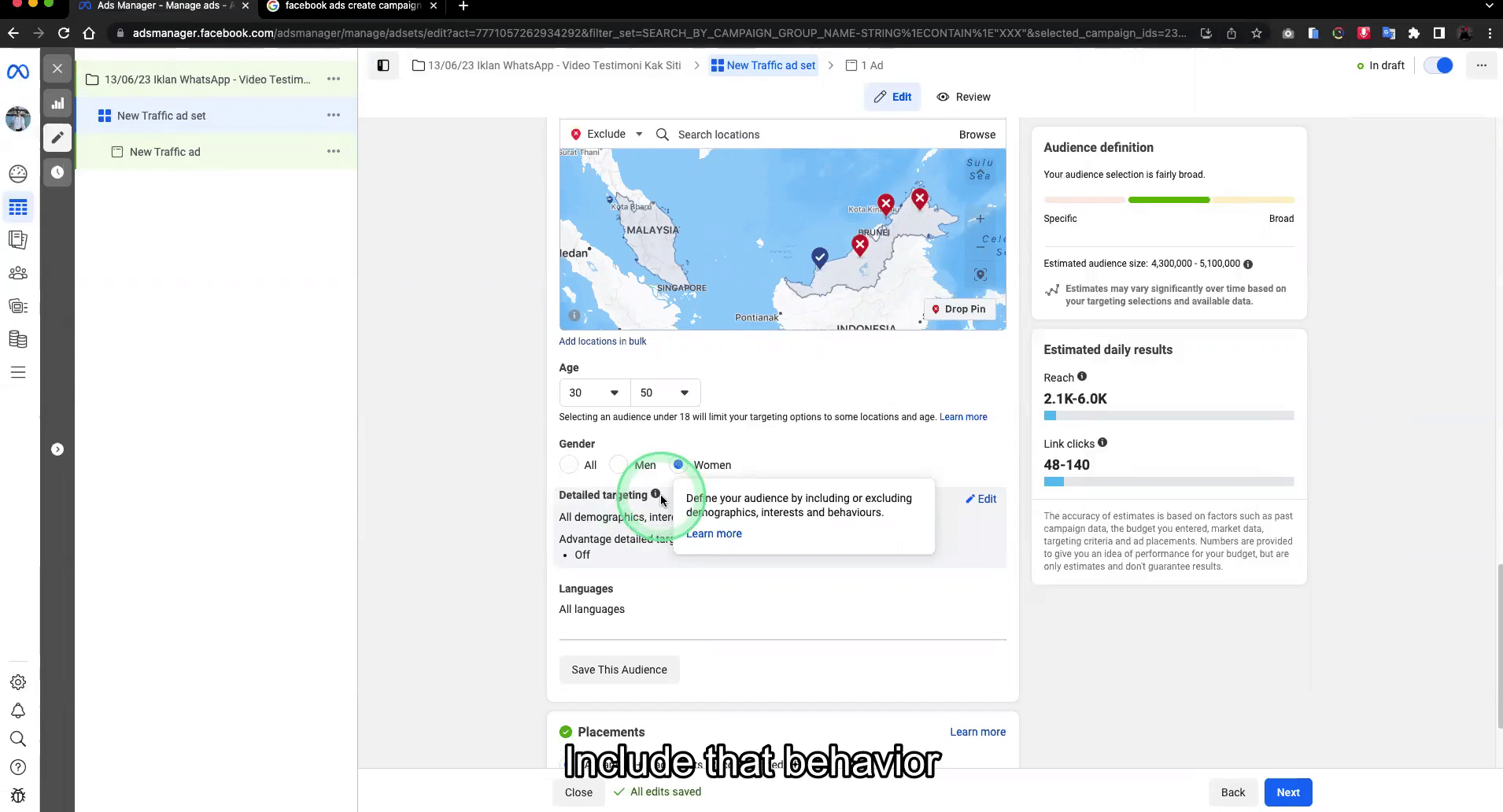Image resolution: width=1503 pixels, height=812 pixels.
Task: Click the Drop Pin map button
Action: (958, 309)
